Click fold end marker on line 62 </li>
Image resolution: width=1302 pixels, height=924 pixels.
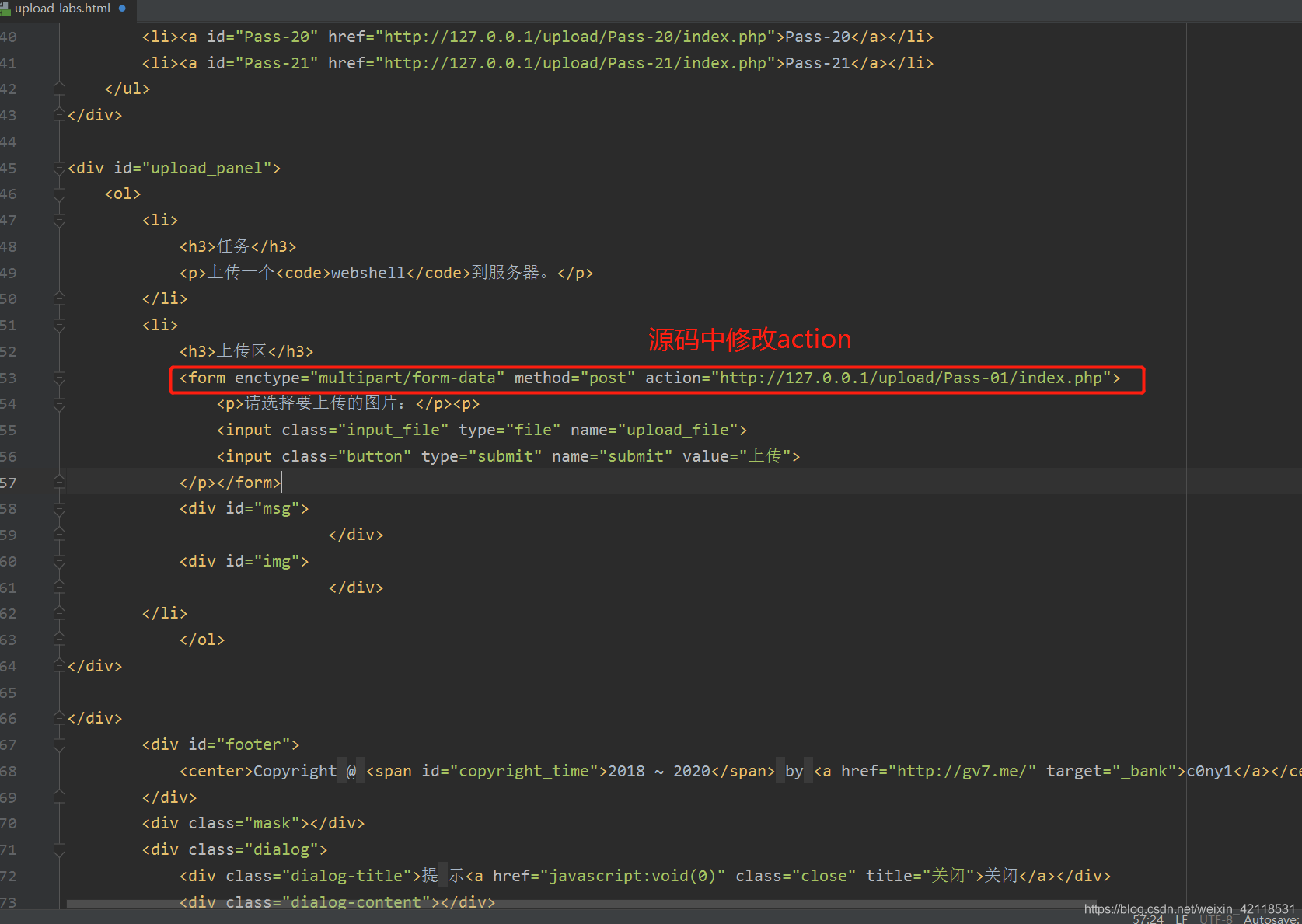(59, 613)
